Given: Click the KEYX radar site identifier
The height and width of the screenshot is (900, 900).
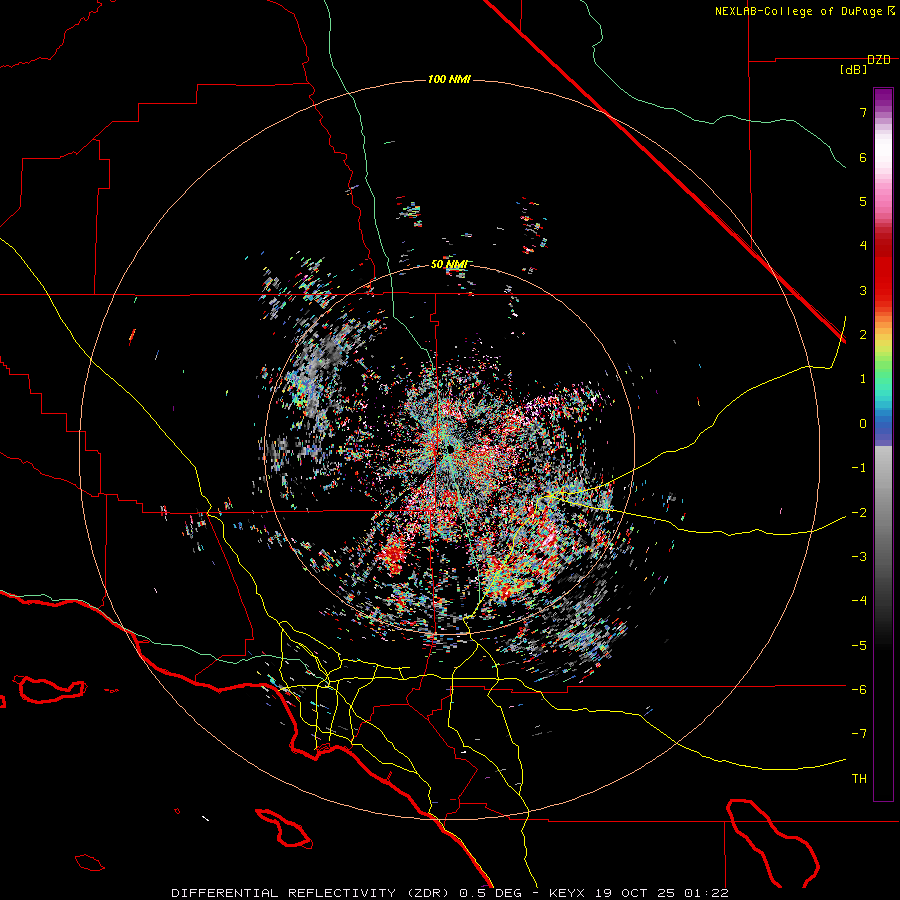Looking at the screenshot, I should (x=567, y=893).
